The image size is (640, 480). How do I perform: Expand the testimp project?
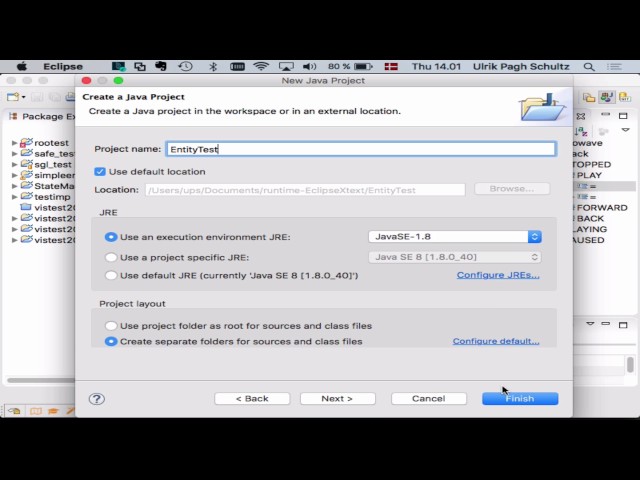(14, 197)
